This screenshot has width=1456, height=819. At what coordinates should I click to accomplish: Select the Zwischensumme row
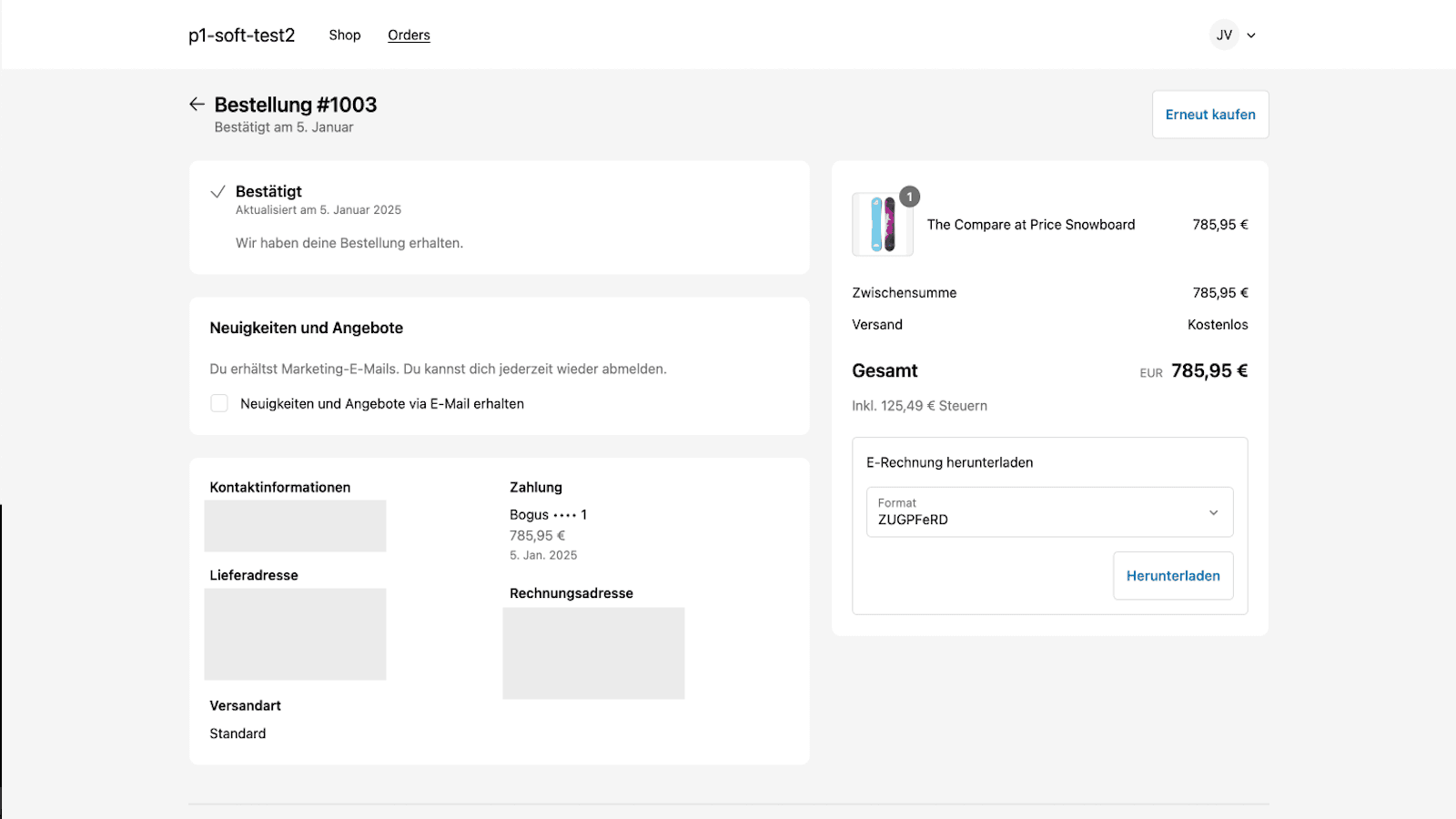(x=904, y=292)
